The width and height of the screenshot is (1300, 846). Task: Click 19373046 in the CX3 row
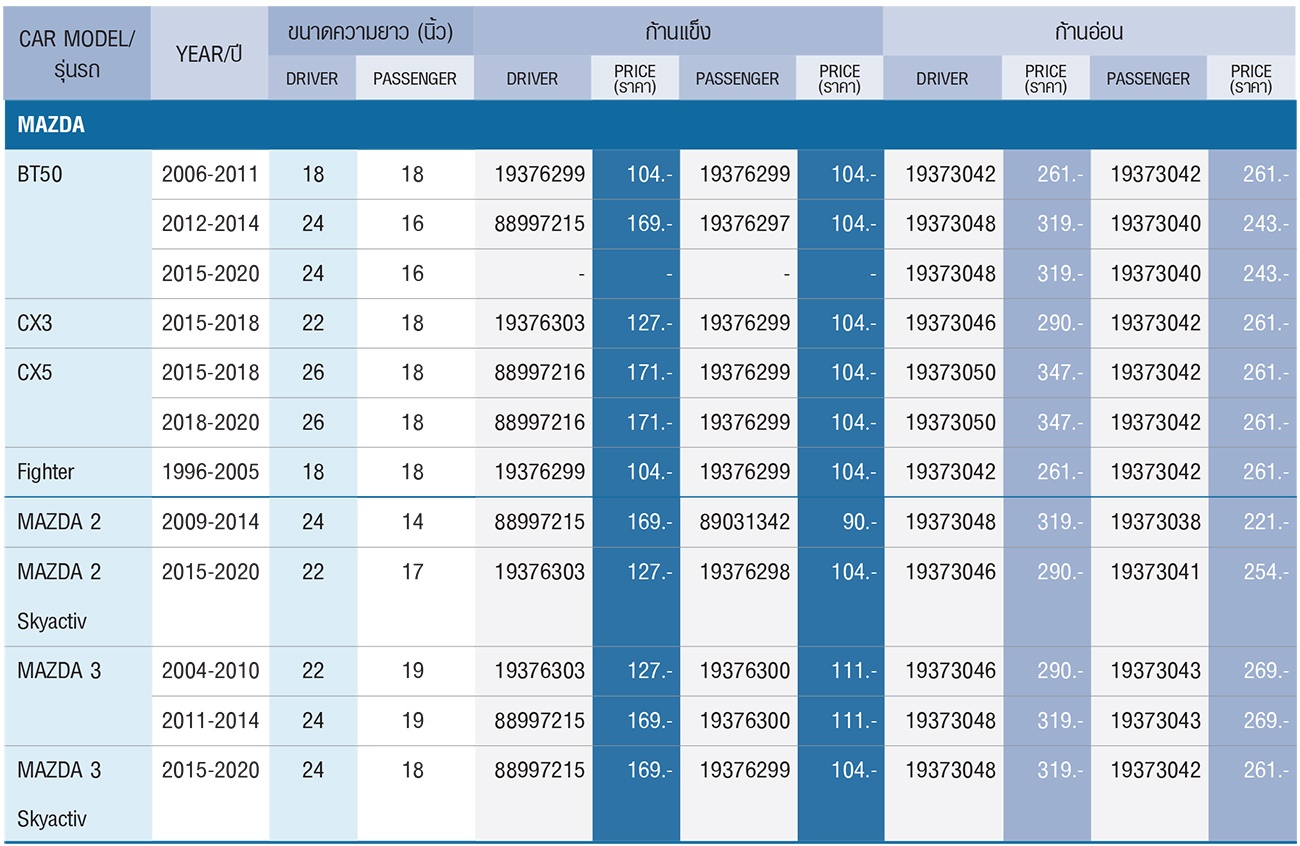pos(950,323)
